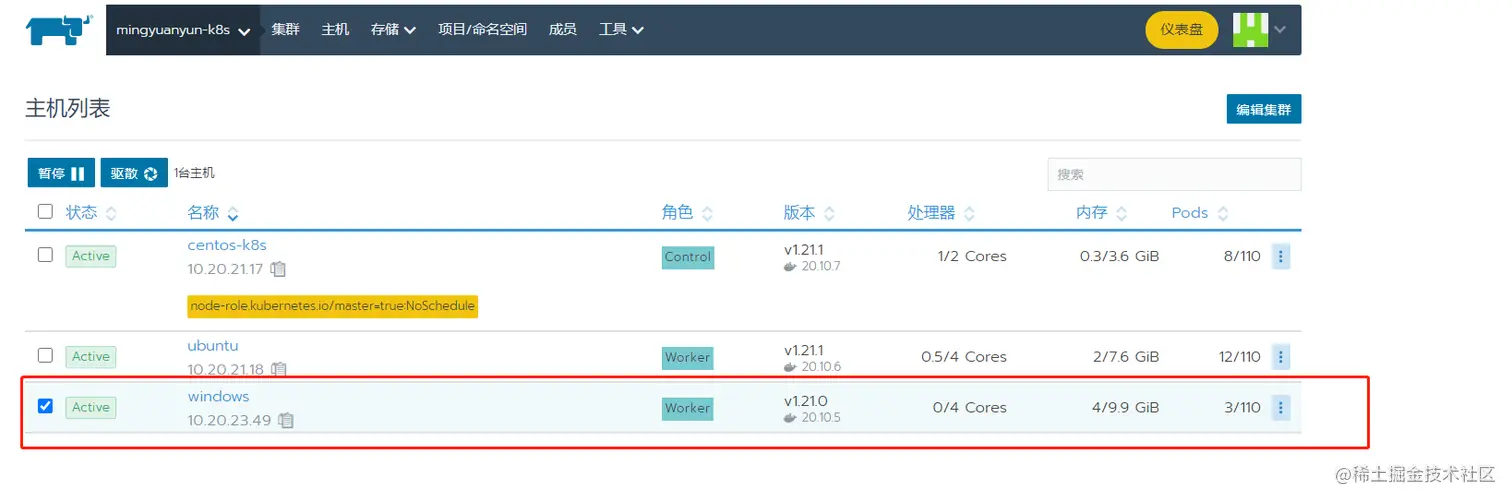Open three-dot menu for windows row
Image resolution: width=1512 pixels, height=501 pixels.
pyautogui.click(x=1281, y=407)
